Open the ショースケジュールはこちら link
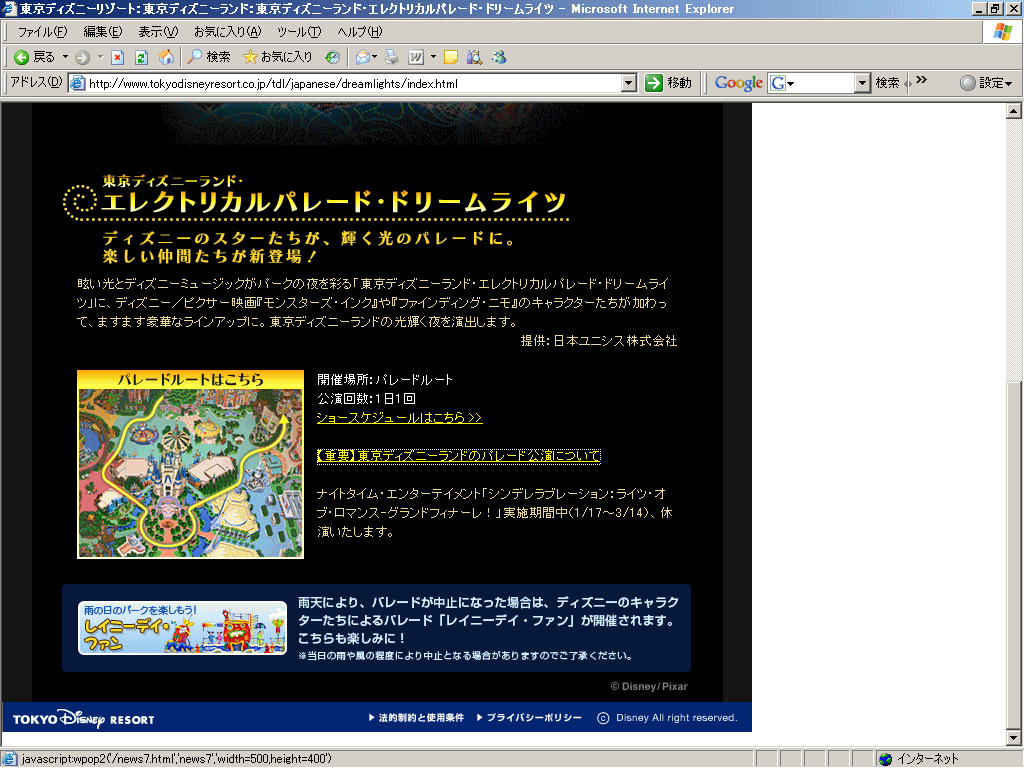 [x=400, y=418]
